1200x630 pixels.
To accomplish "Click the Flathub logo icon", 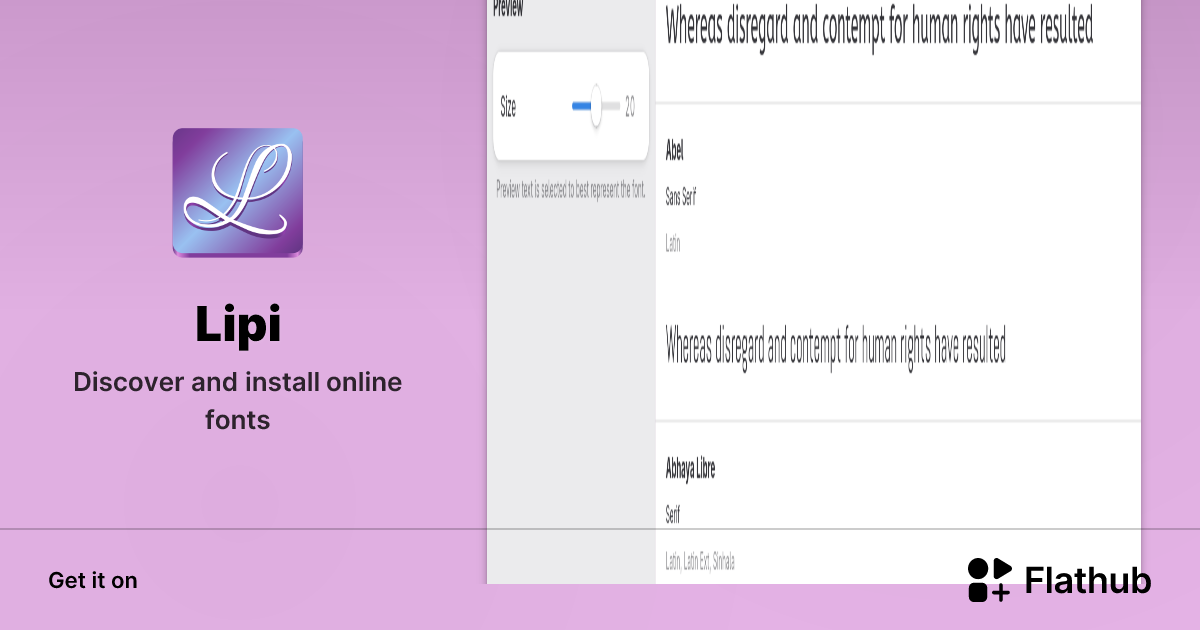I will 989,580.
